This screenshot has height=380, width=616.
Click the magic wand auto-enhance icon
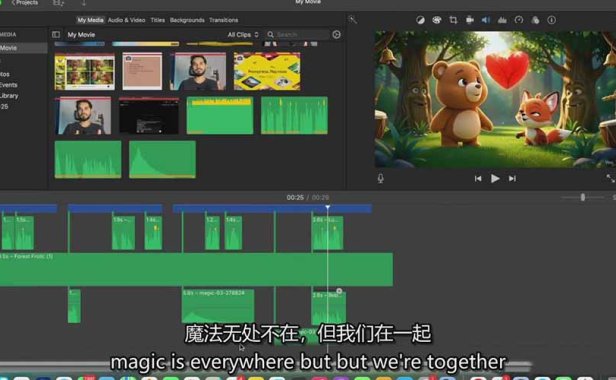tap(352, 20)
